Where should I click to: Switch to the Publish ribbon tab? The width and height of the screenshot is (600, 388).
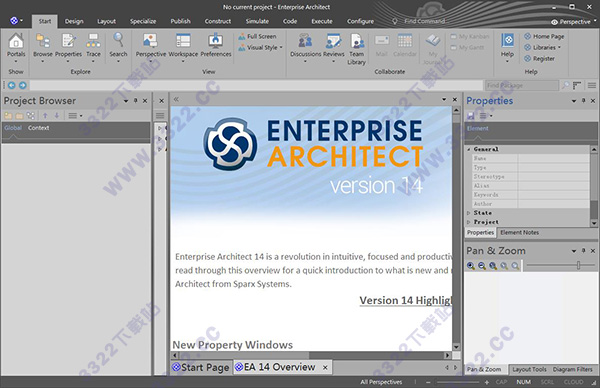point(181,21)
